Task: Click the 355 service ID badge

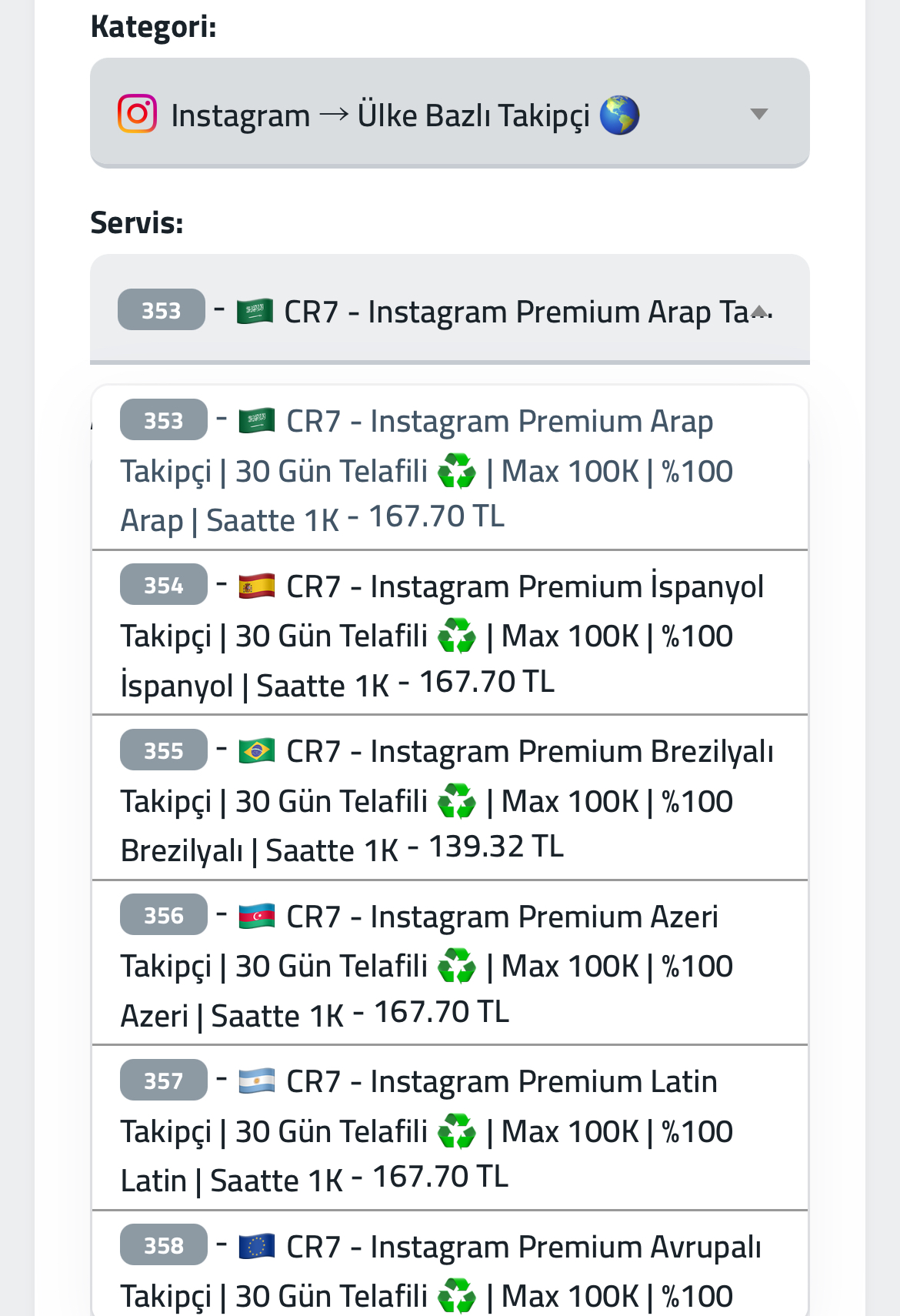Action: tap(164, 750)
